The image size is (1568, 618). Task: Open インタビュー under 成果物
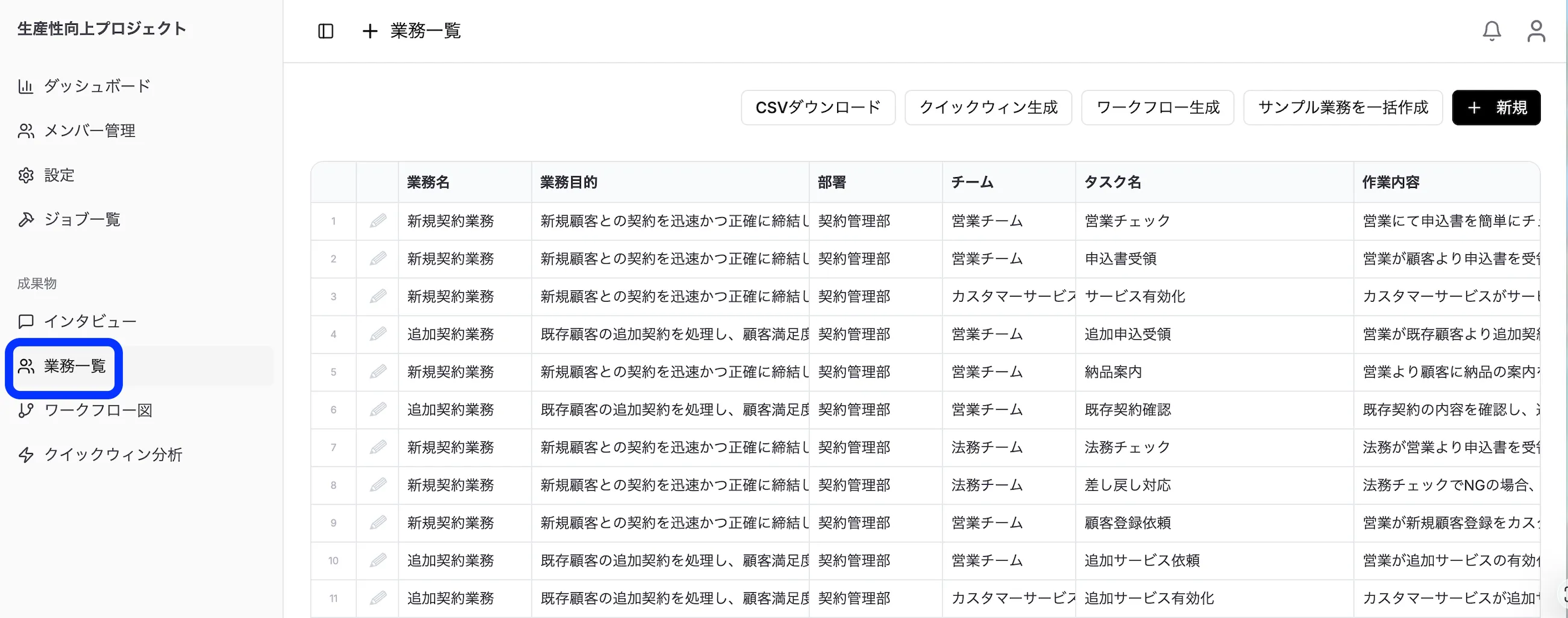coord(90,320)
